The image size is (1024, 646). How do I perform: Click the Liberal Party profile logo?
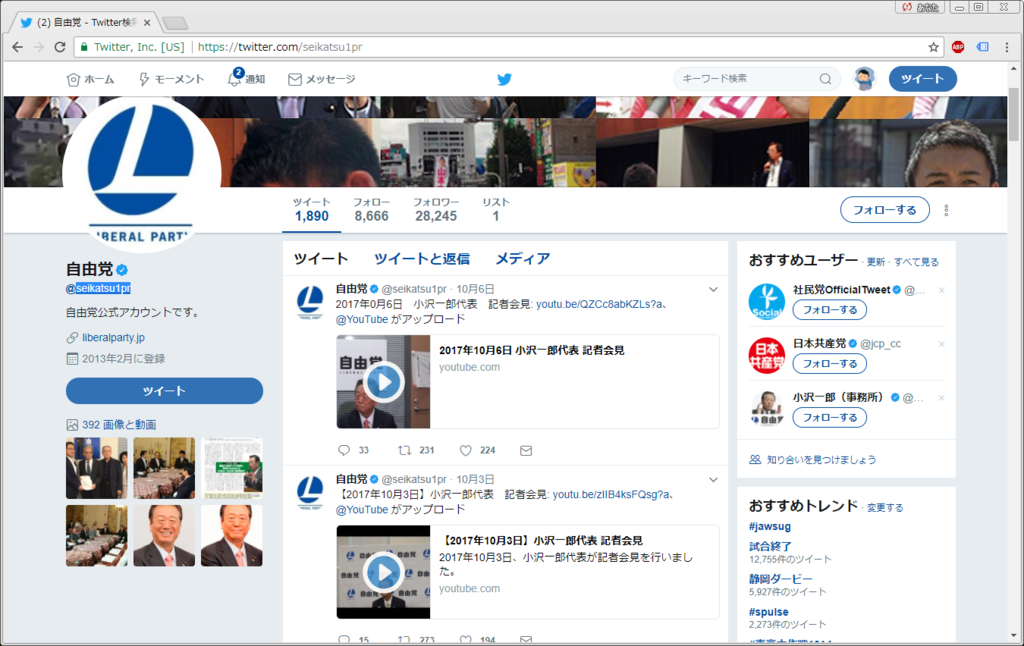(141, 175)
